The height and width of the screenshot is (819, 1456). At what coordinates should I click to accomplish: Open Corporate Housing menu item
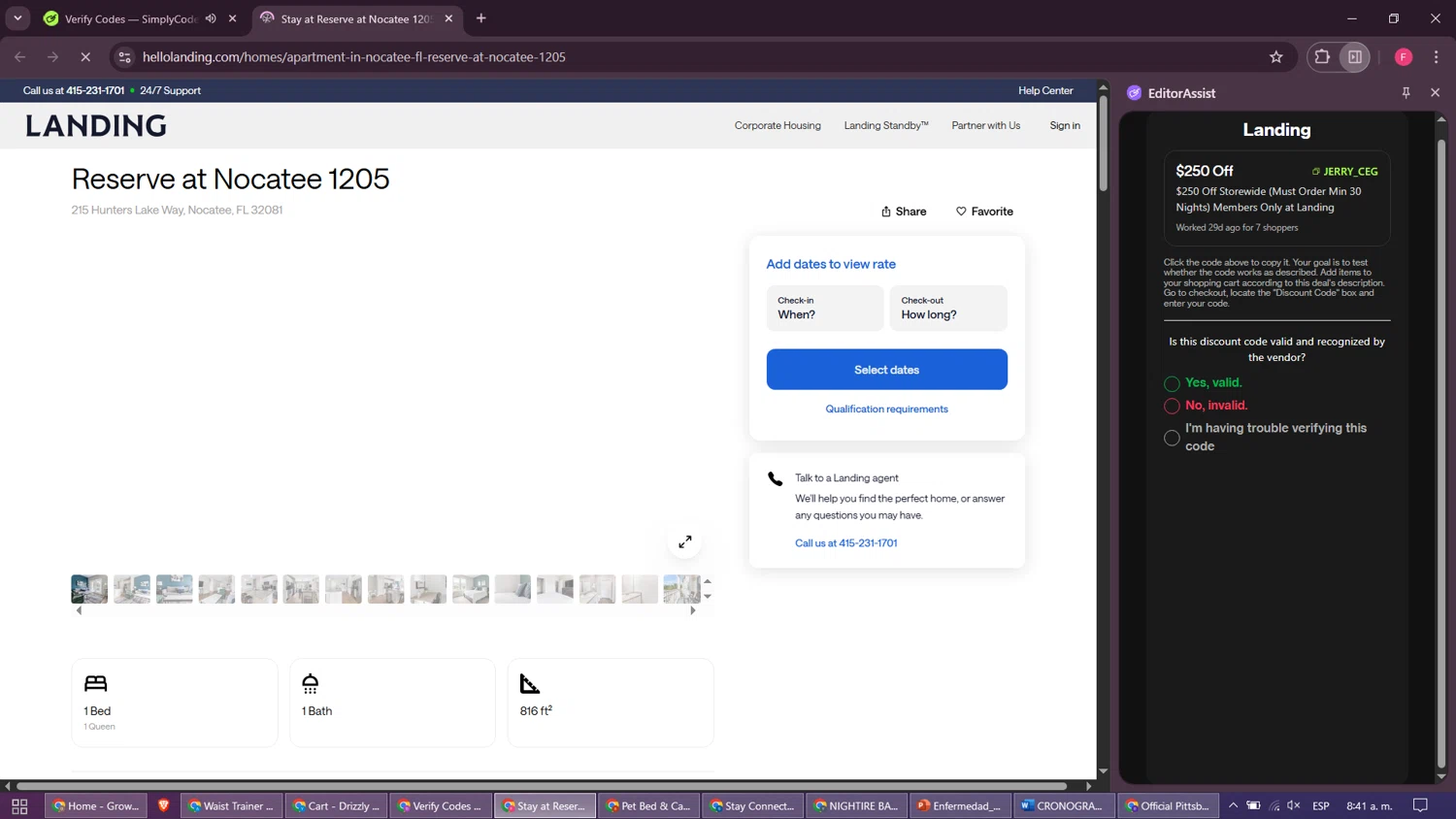778,125
